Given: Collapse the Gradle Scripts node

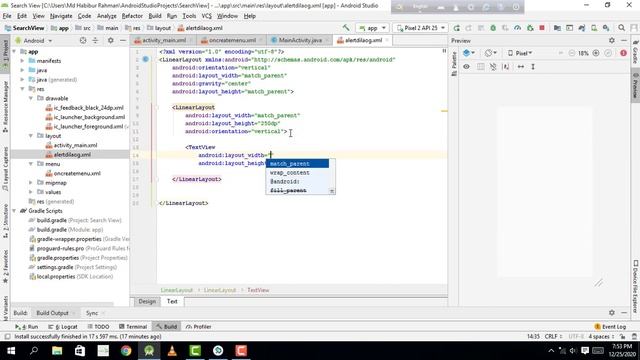Looking at the screenshot, I should coord(14,211).
